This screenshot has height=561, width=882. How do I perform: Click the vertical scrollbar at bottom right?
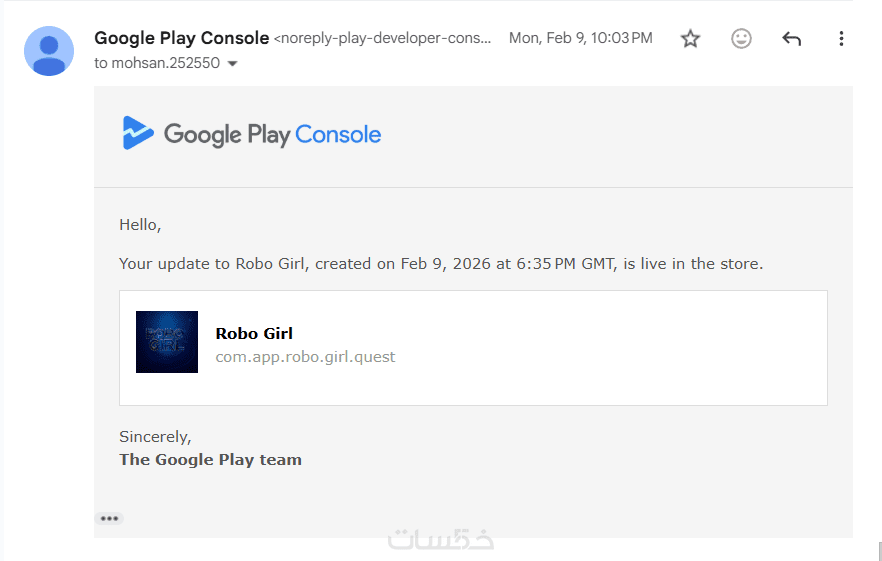tap(879, 551)
